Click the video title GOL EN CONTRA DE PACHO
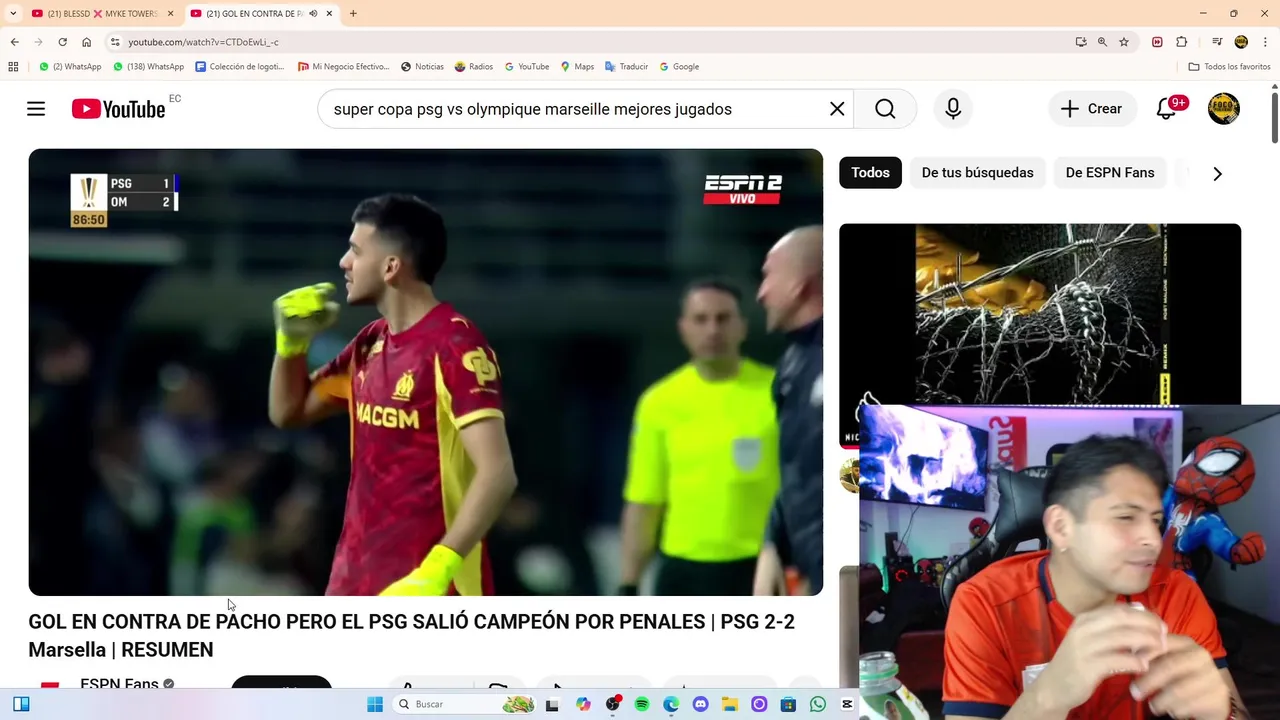1280x720 pixels. pyautogui.click(x=411, y=635)
